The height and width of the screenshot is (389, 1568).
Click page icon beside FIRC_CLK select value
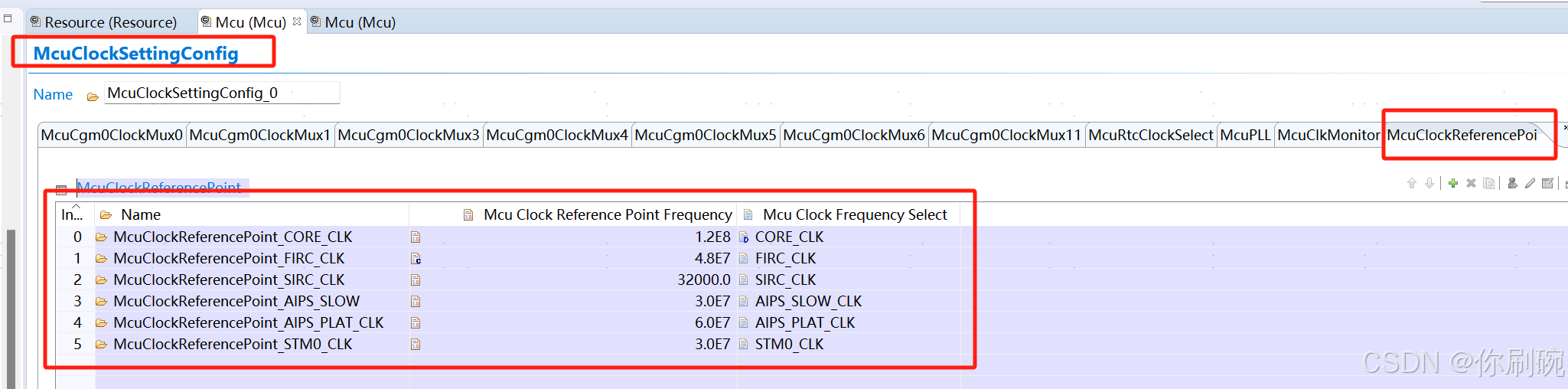click(744, 259)
